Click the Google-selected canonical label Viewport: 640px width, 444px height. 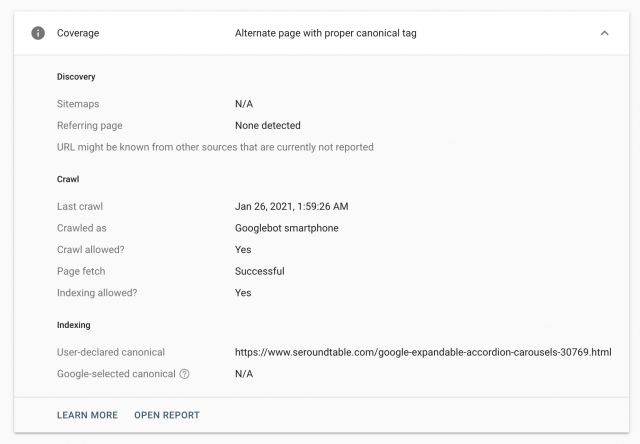[115, 374]
